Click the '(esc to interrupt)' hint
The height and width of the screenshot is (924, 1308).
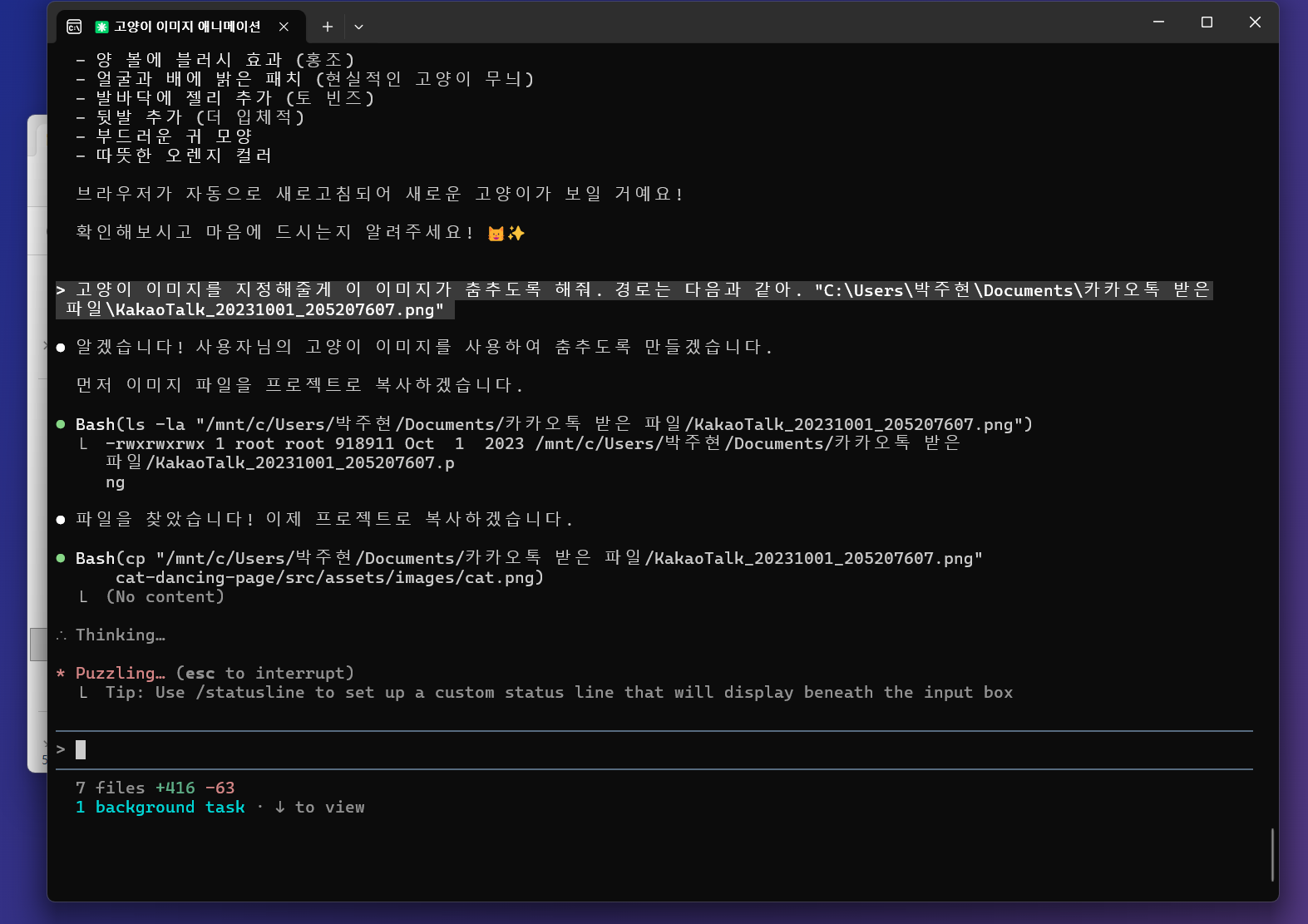pos(265,674)
